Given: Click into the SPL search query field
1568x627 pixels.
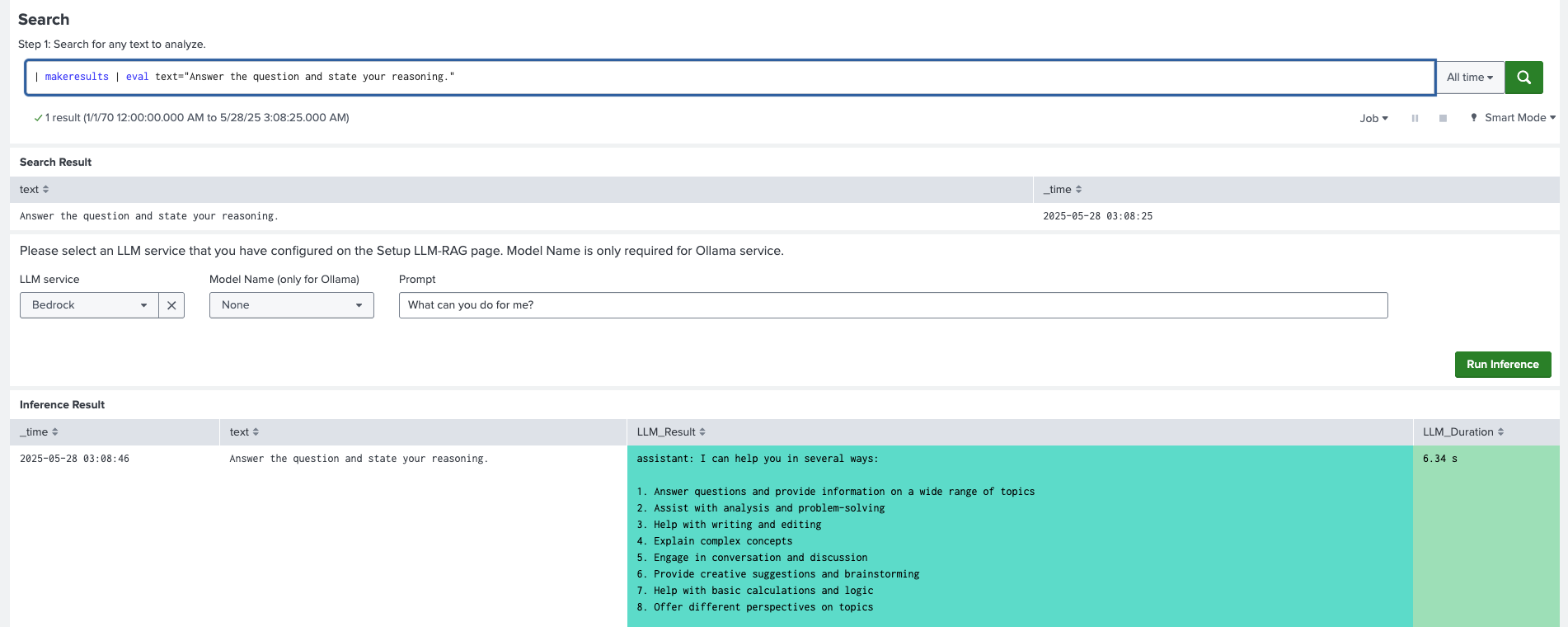Looking at the screenshot, I should [x=730, y=77].
